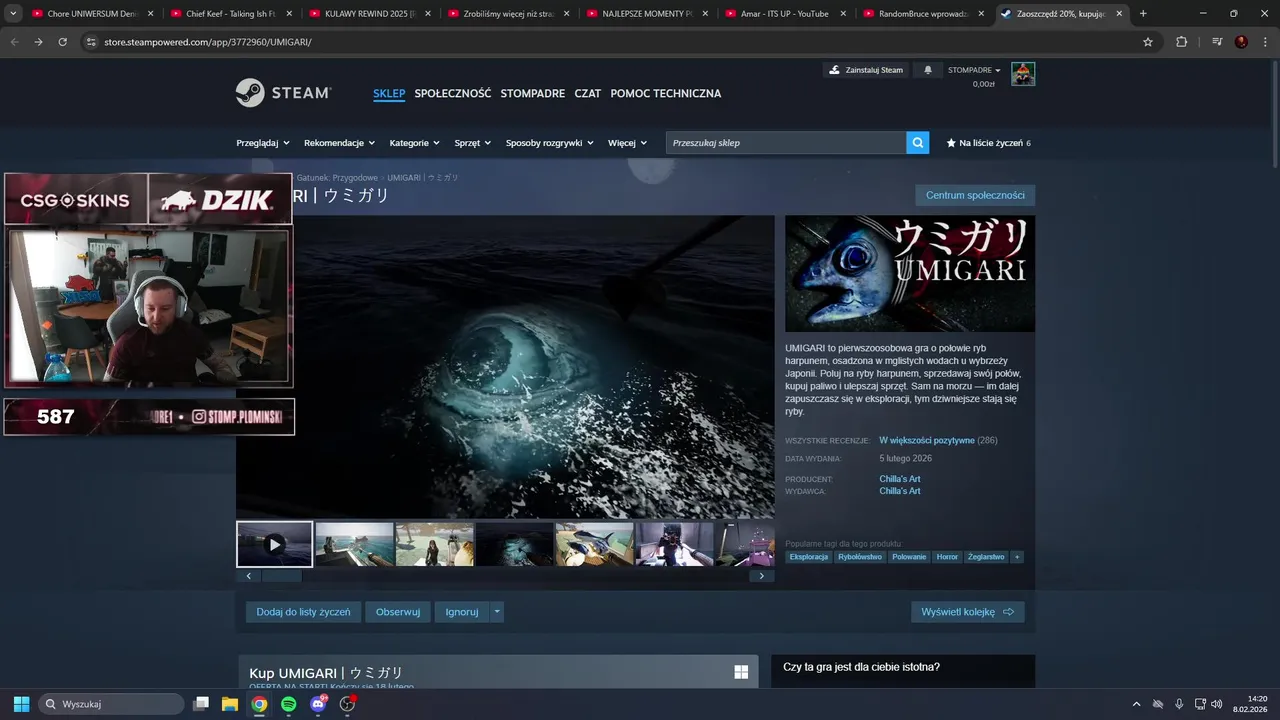Expand the Więcej dropdown
This screenshot has width=1280, height=720.
pyautogui.click(x=627, y=143)
